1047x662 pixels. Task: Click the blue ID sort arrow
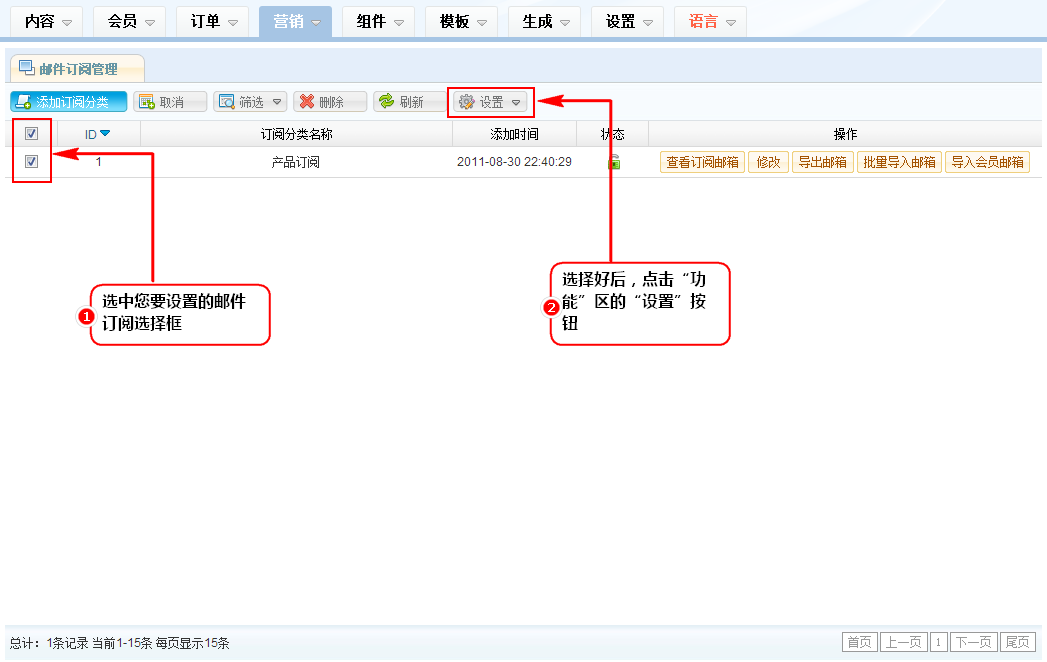(x=105, y=134)
